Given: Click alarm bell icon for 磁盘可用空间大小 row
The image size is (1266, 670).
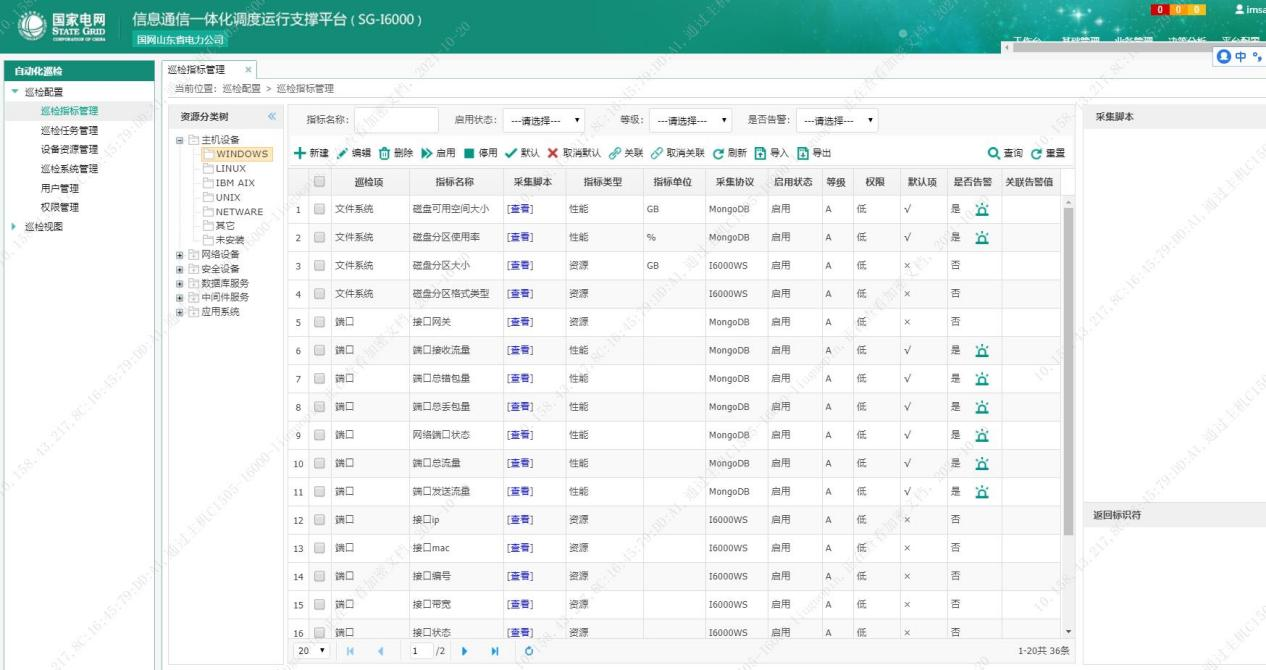Looking at the screenshot, I should (x=981, y=210).
